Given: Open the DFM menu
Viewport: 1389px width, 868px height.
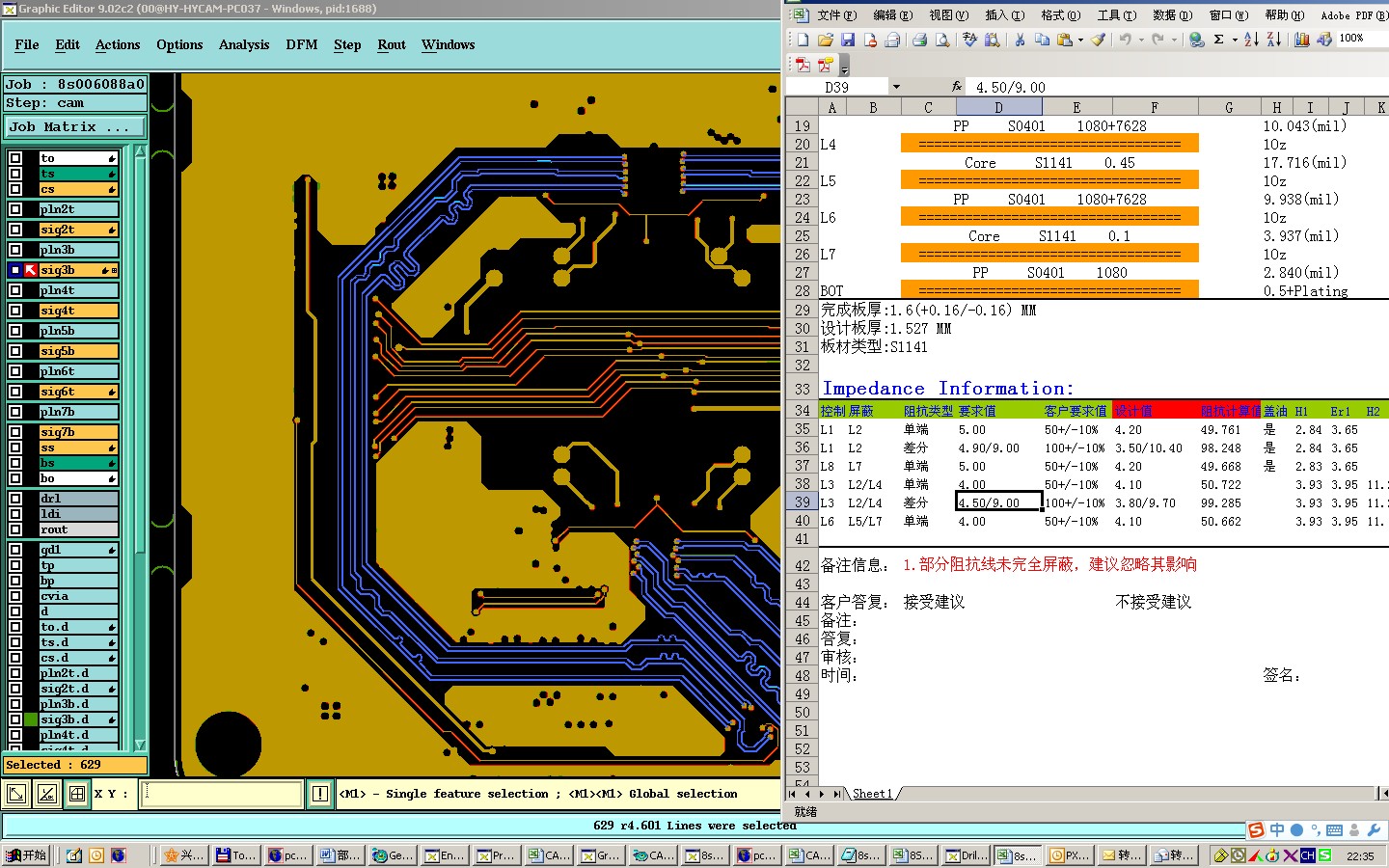Looking at the screenshot, I should (x=301, y=45).
